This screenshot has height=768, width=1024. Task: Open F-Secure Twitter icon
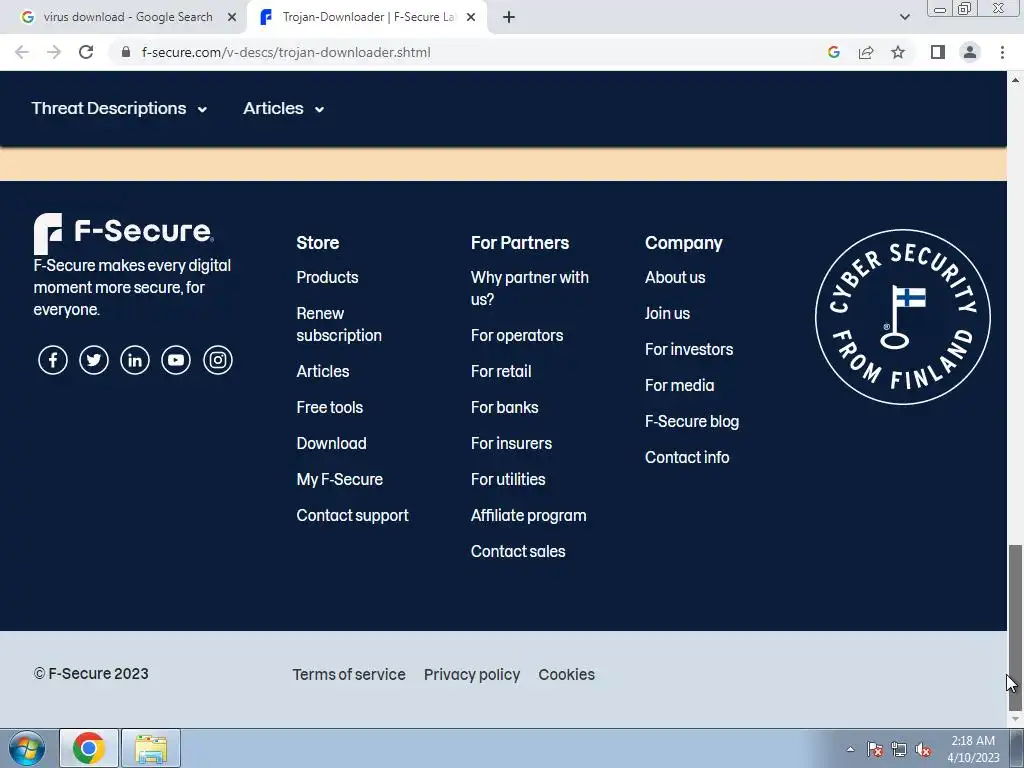tap(94, 360)
